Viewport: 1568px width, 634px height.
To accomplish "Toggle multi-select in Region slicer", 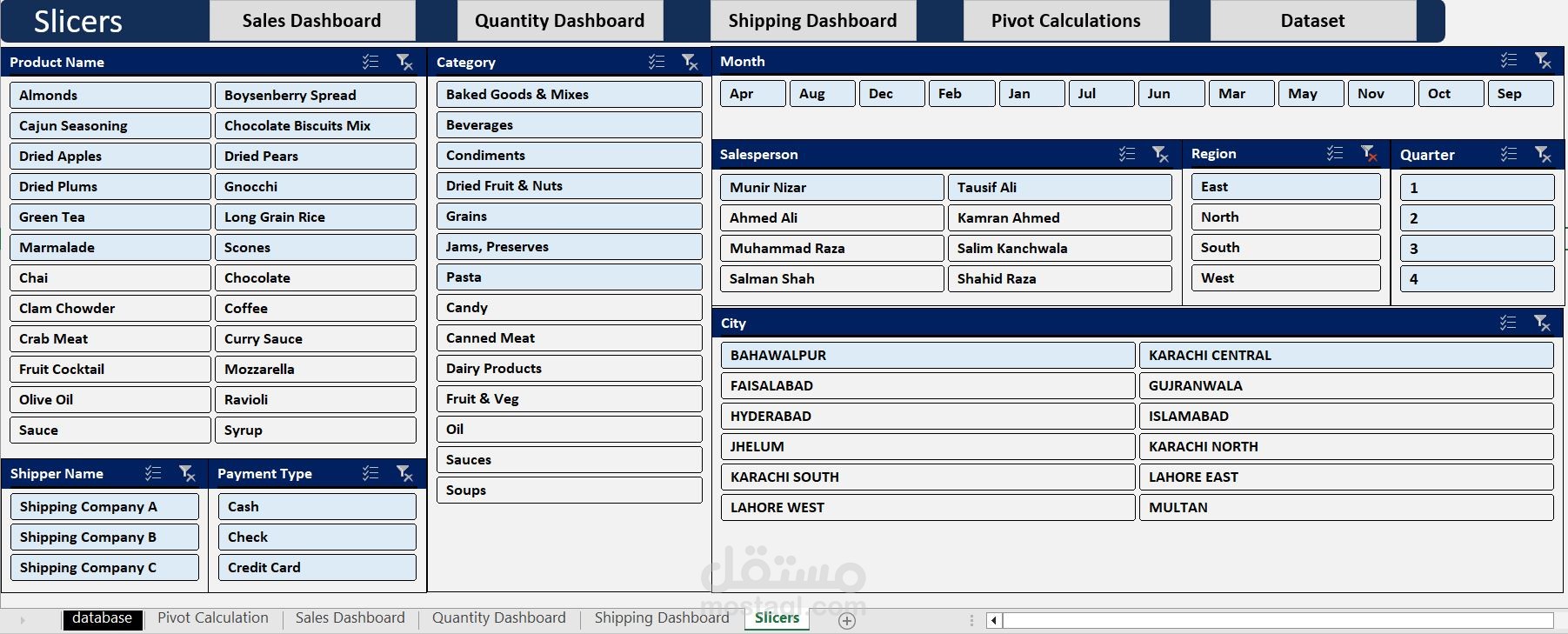I will 1335,153.
